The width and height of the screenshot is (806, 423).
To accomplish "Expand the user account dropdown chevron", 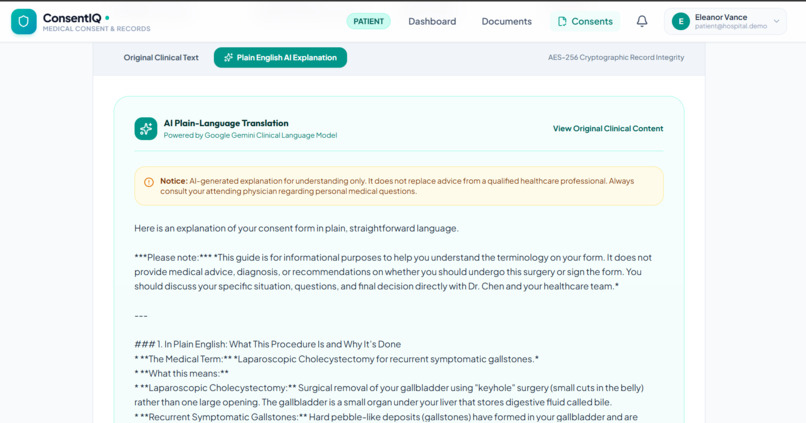I will [776, 22].
